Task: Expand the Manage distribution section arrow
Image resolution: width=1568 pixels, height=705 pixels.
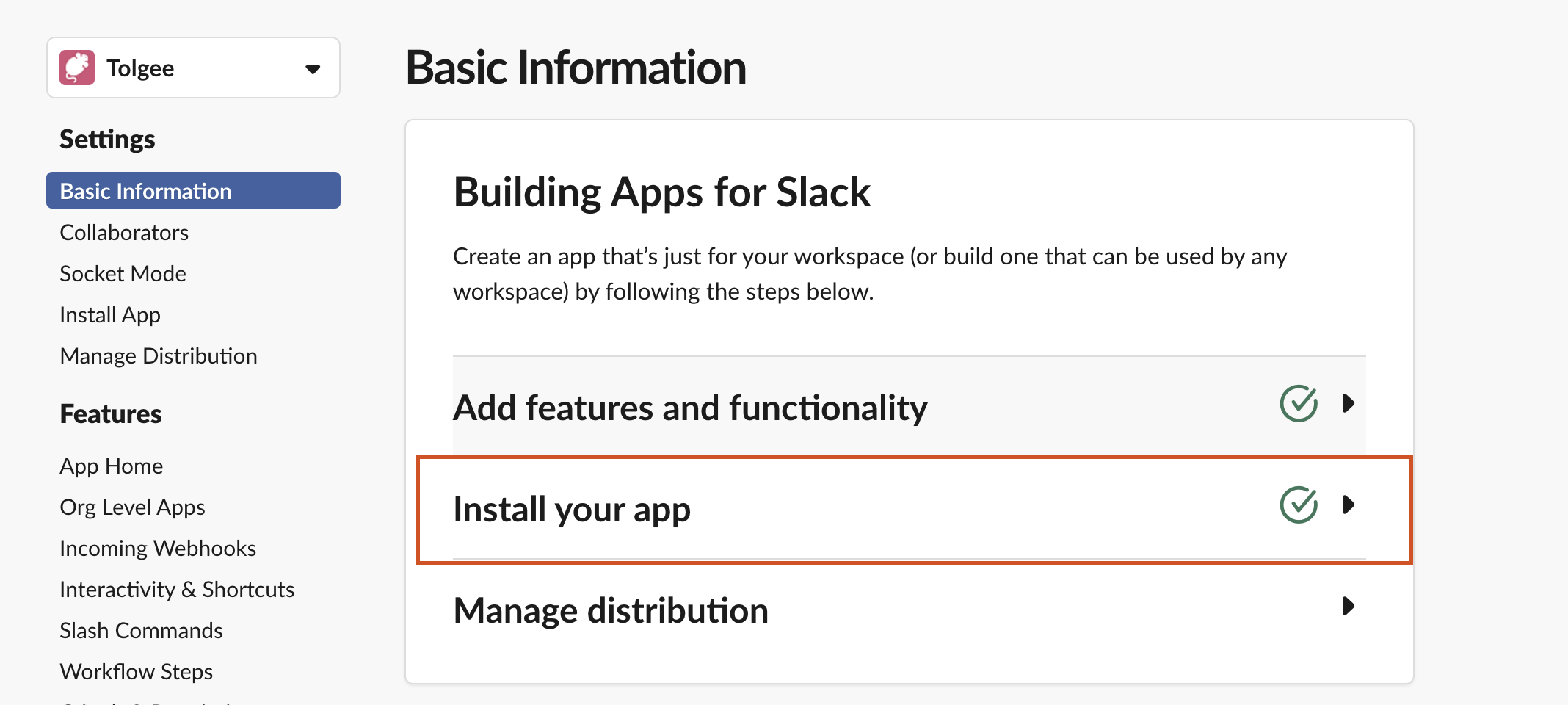Action: coord(1348,606)
